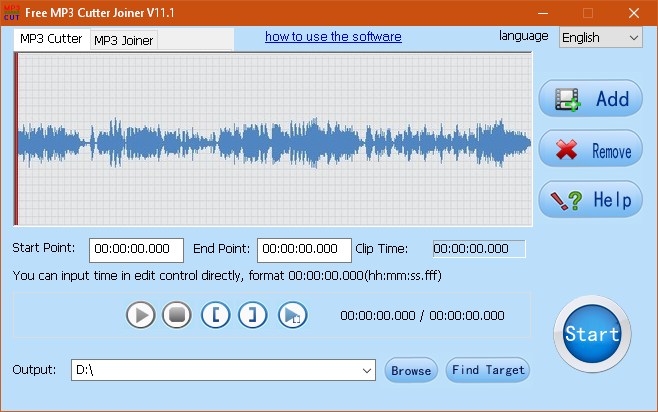
Task: Click into the End Point time field
Action: pos(304,249)
